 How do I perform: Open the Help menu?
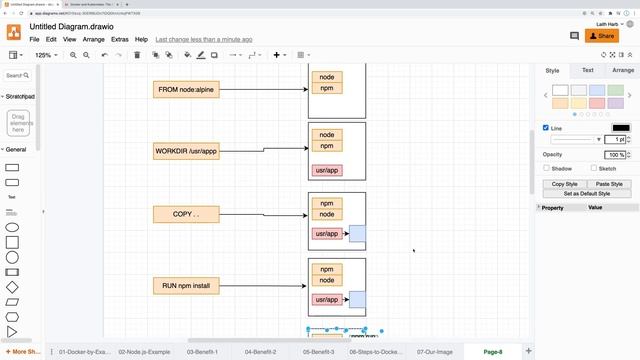click(141, 40)
